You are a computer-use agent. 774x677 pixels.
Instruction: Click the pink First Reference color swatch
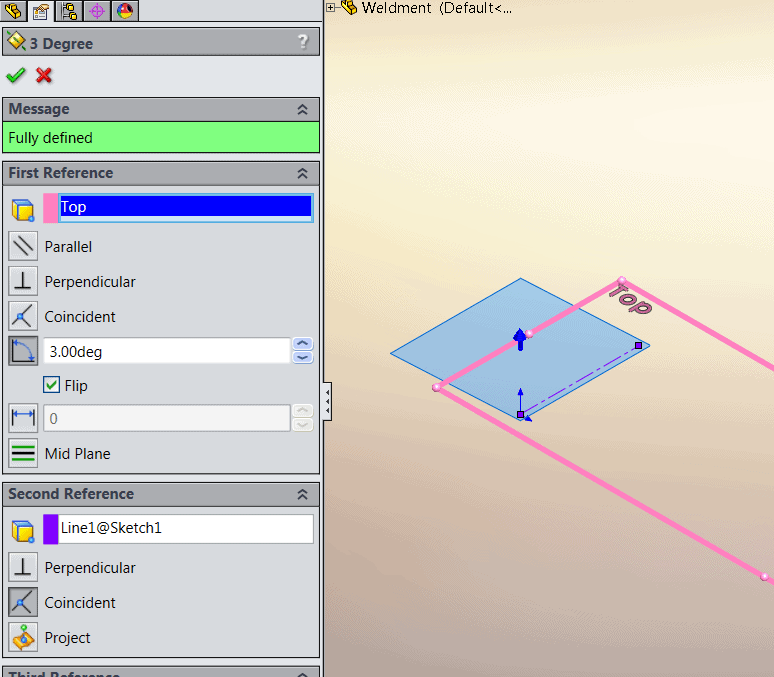50,208
